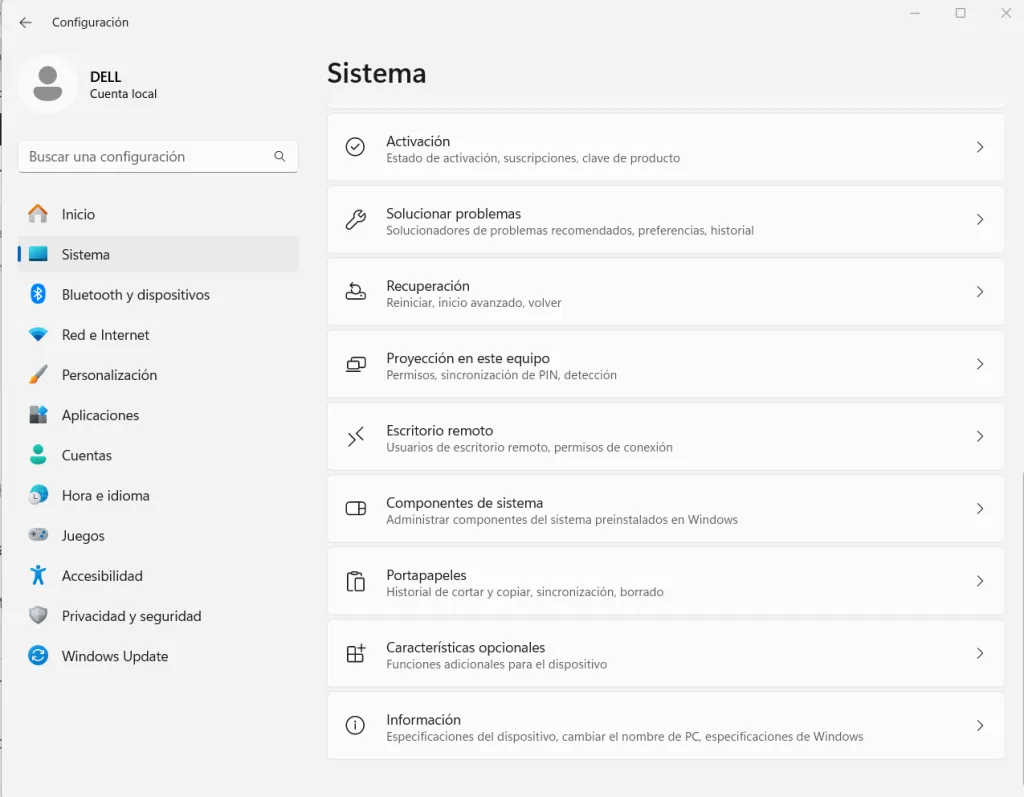Click the back arrow button
This screenshot has width=1024, height=797.
pos(25,22)
